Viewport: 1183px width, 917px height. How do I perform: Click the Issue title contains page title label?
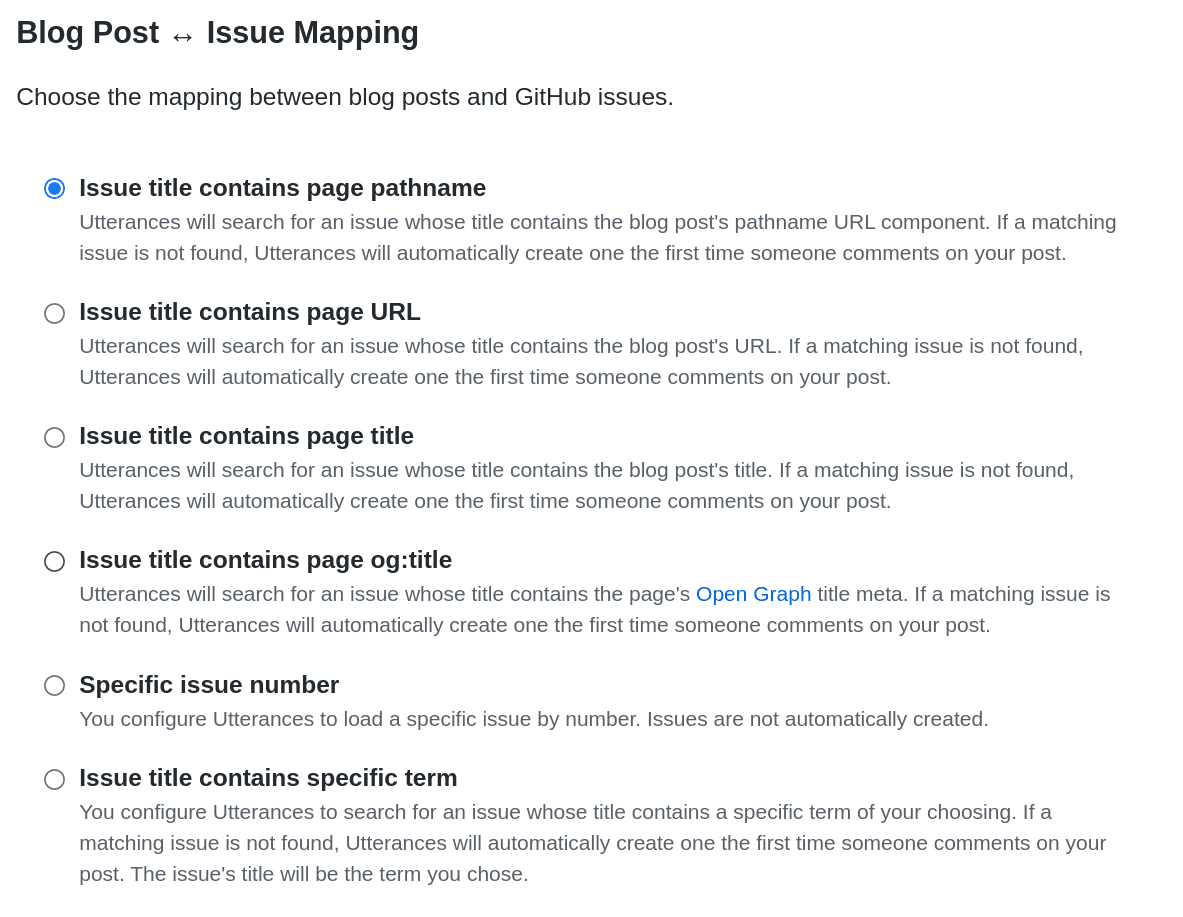(x=246, y=436)
